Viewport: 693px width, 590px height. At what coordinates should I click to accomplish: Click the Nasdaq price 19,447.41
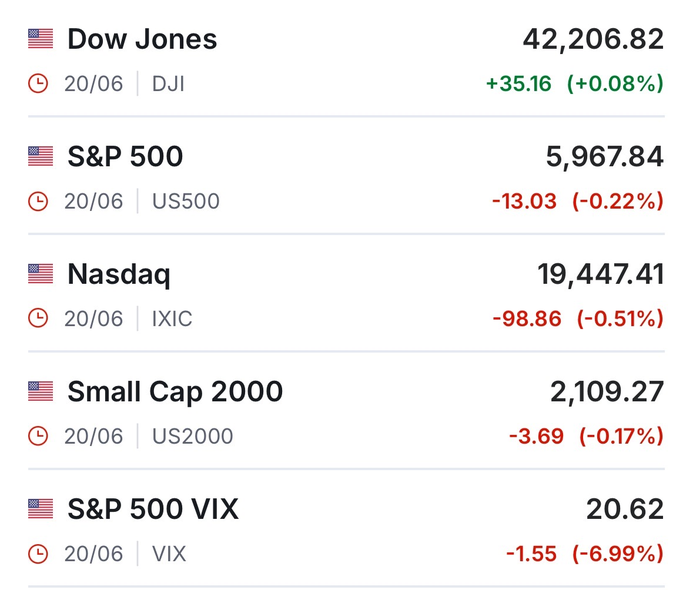601,274
